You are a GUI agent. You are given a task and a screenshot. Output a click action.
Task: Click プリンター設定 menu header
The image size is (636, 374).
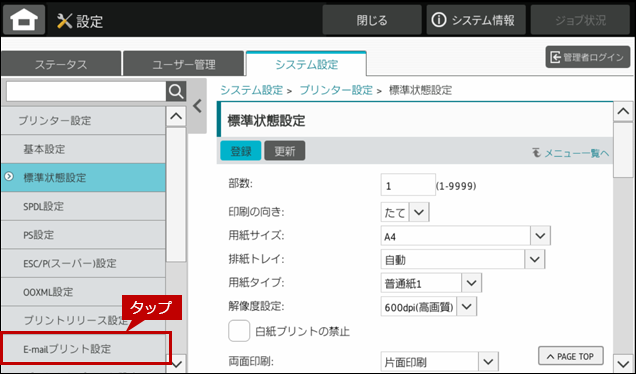pyautogui.click(x=83, y=120)
